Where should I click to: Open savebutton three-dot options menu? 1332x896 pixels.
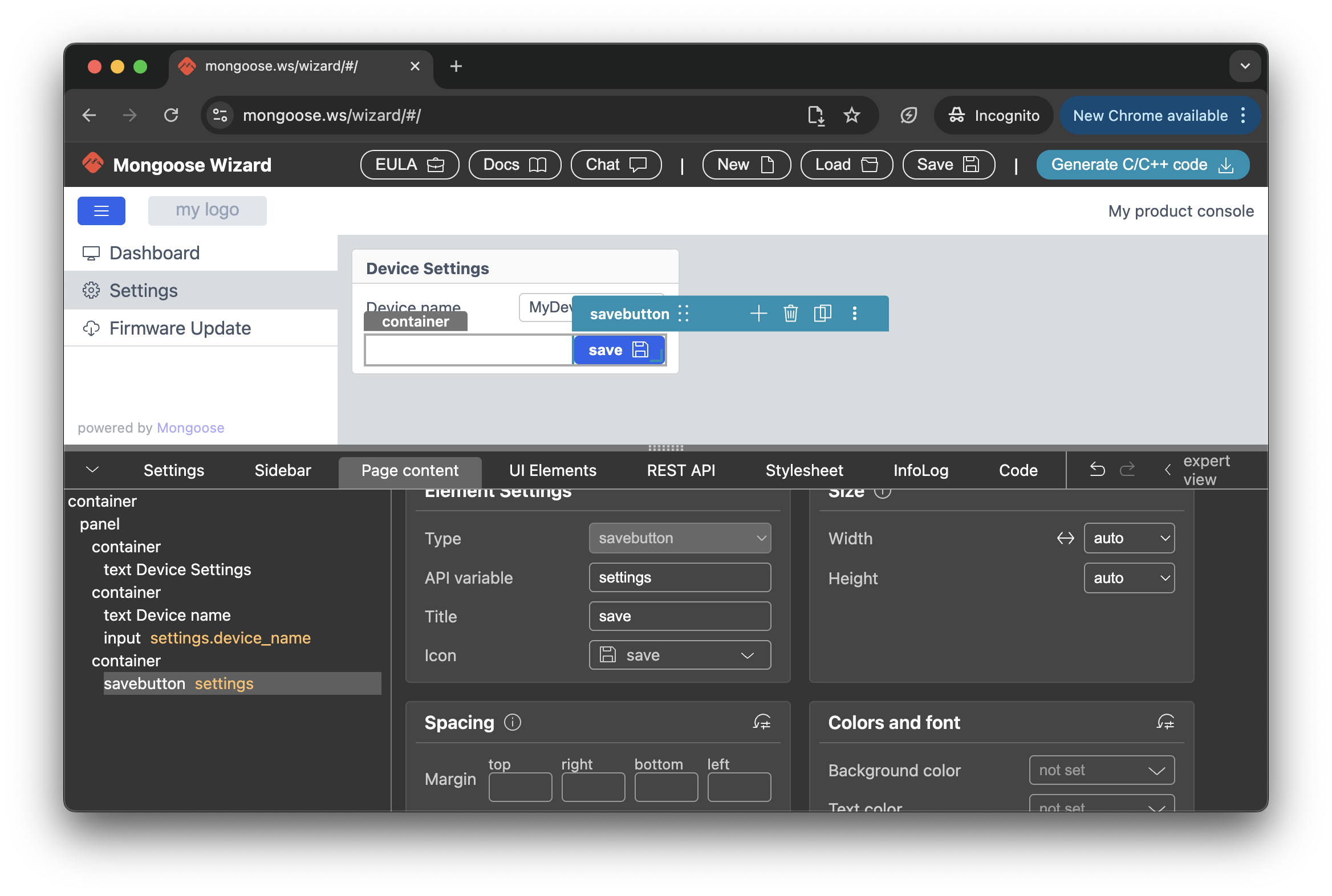tap(854, 313)
